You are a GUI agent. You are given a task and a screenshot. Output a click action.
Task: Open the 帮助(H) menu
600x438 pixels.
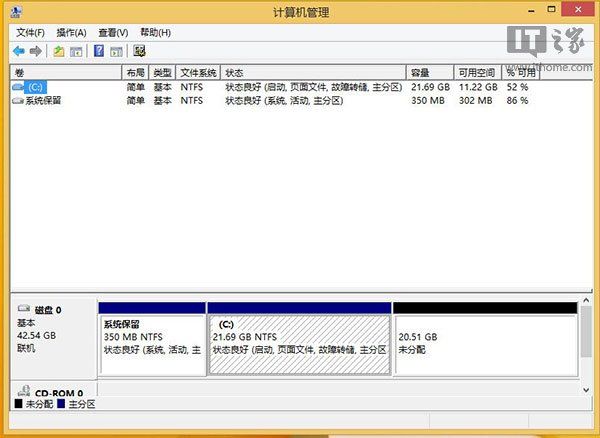coord(155,33)
